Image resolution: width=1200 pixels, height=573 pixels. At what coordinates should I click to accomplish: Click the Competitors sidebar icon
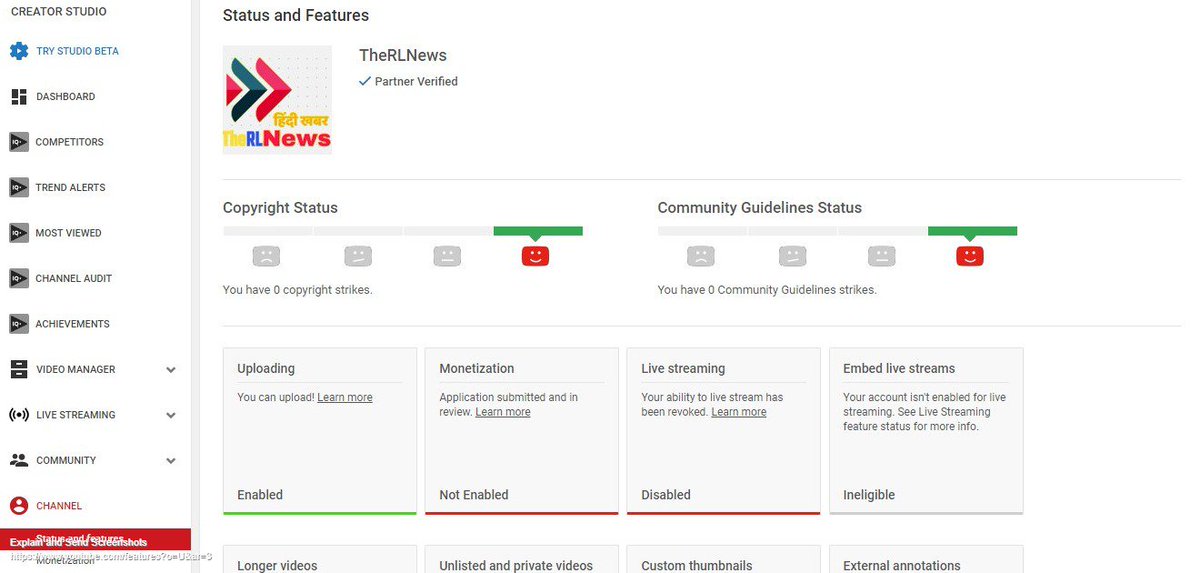point(19,142)
